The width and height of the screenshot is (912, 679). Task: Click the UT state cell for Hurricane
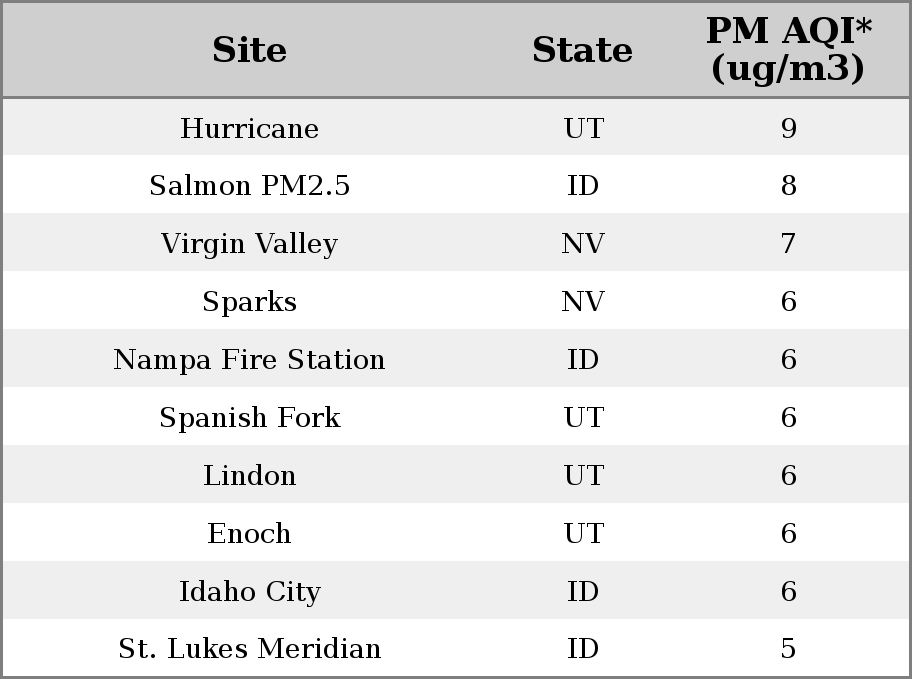582,127
